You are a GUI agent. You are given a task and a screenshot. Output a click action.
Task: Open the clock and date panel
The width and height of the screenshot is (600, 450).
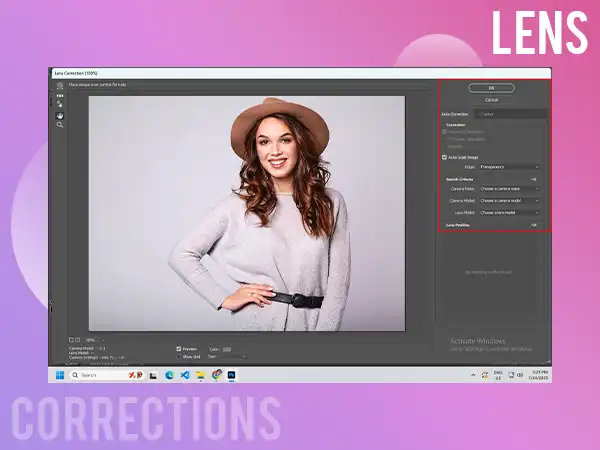point(538,375)
